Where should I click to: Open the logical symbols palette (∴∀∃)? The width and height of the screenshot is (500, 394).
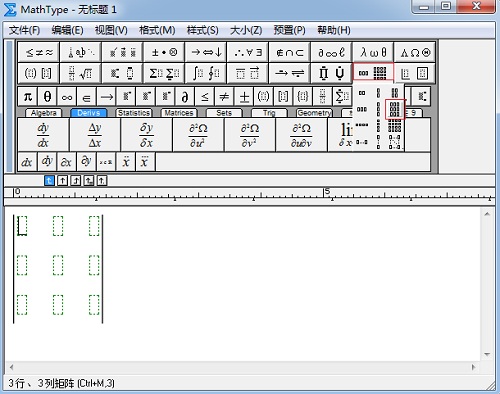(x=248, y=52)
